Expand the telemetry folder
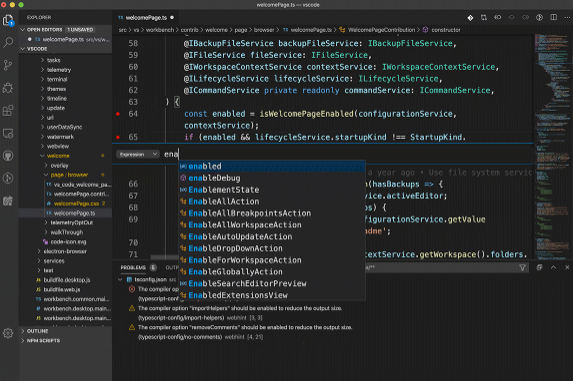Viewport: 573px width, 381px height. pos(58,70)
